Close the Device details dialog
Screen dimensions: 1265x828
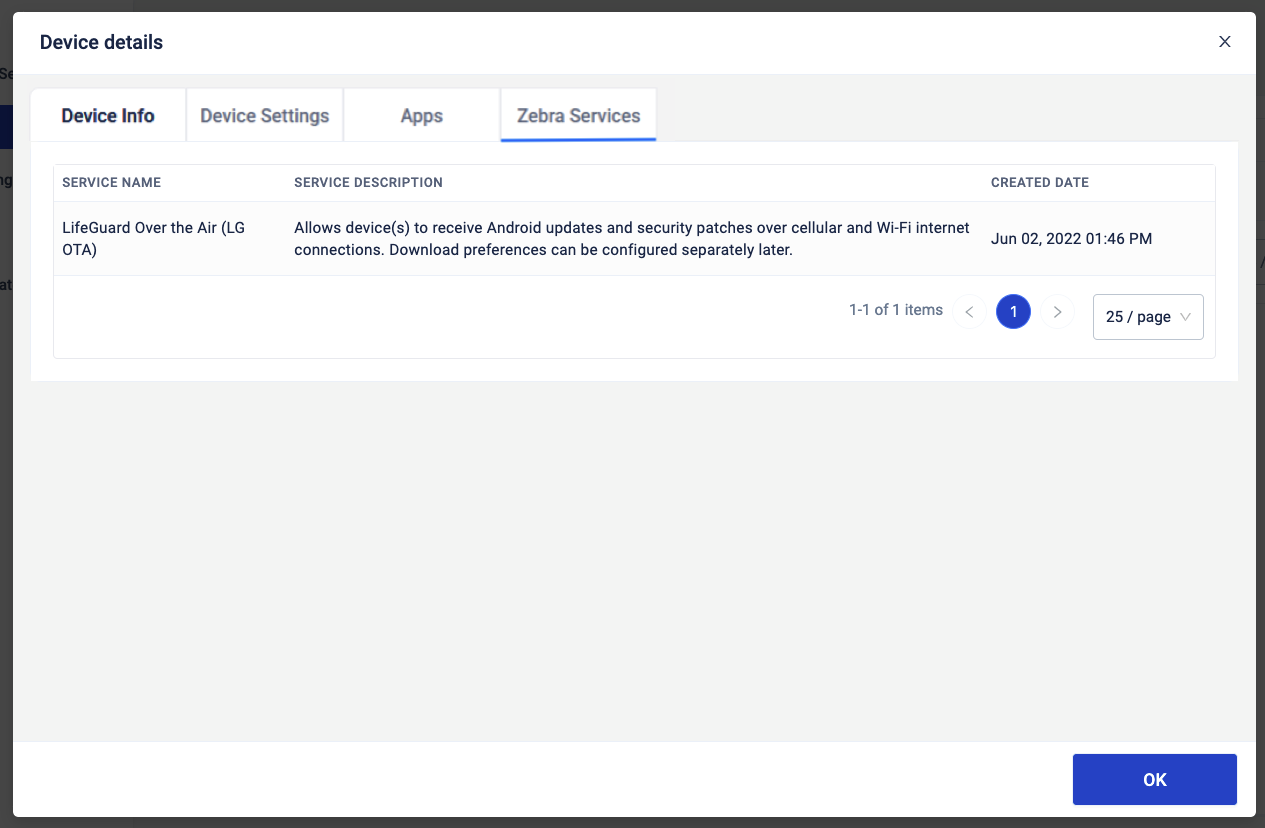pyautogui.click(x=1224, y=42)
